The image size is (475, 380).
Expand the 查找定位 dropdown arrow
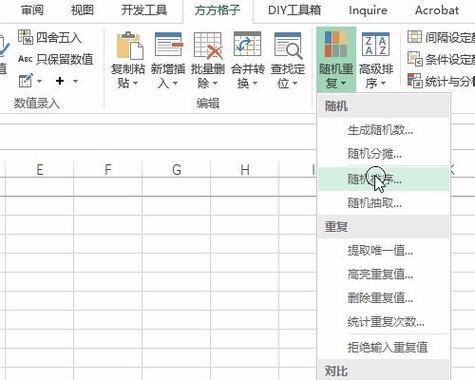[295, 83]
